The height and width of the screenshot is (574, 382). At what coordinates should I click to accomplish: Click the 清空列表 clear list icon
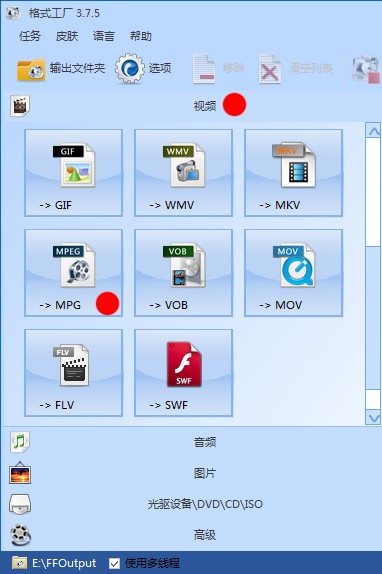(270, 69)
